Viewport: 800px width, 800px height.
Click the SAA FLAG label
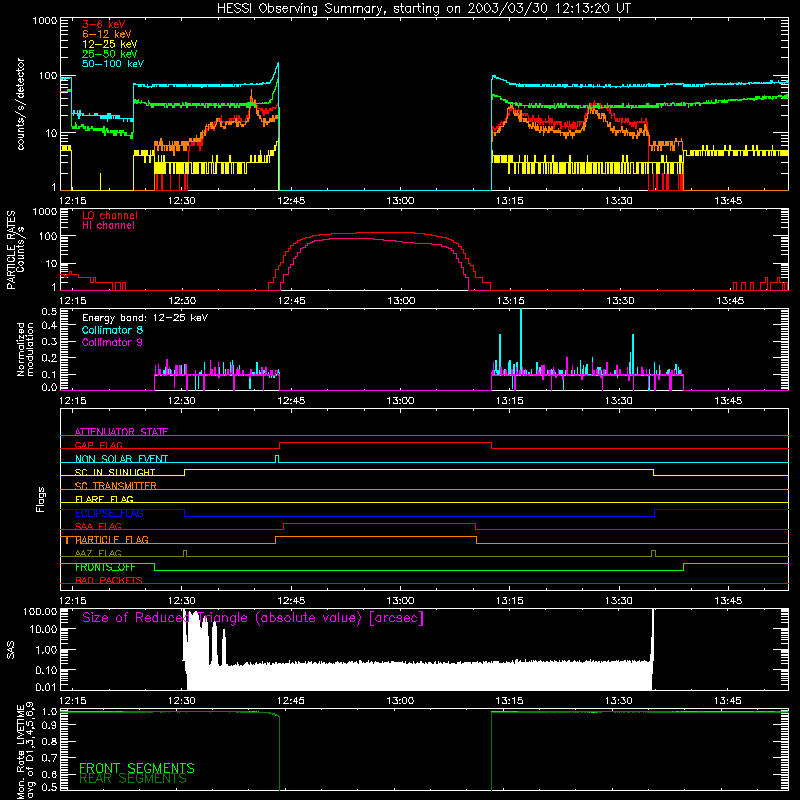(98, 526)
